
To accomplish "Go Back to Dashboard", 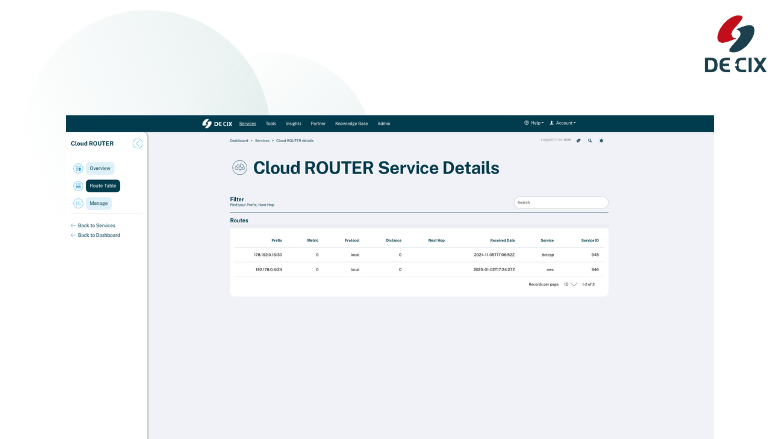I will click(96, 236).
